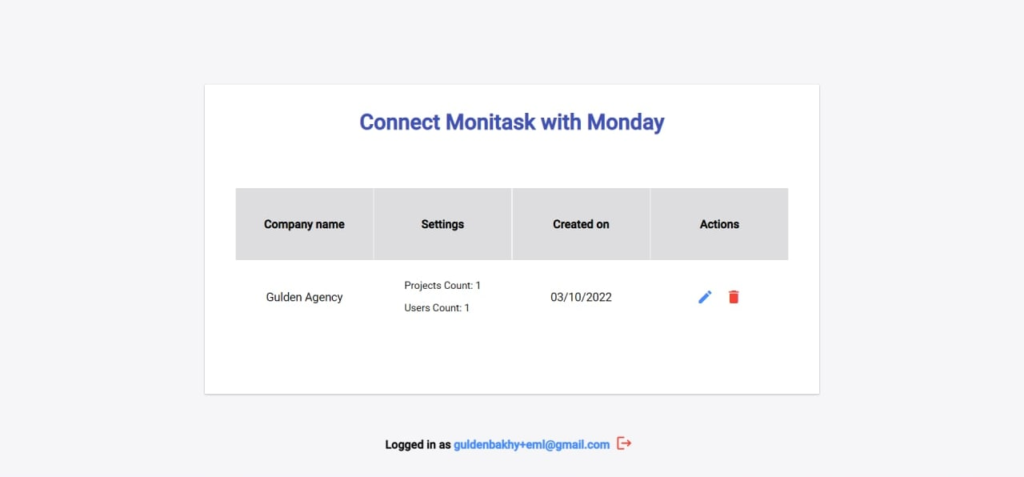Click the Company name column header

click(x=304, y=224)
